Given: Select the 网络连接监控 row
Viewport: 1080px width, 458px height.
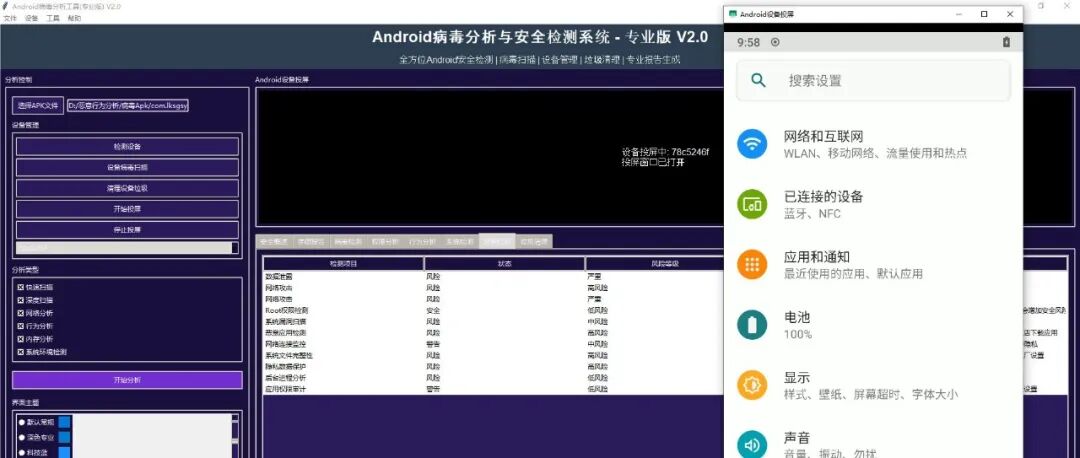Looking at the screenshot, I should coord(493,344).
